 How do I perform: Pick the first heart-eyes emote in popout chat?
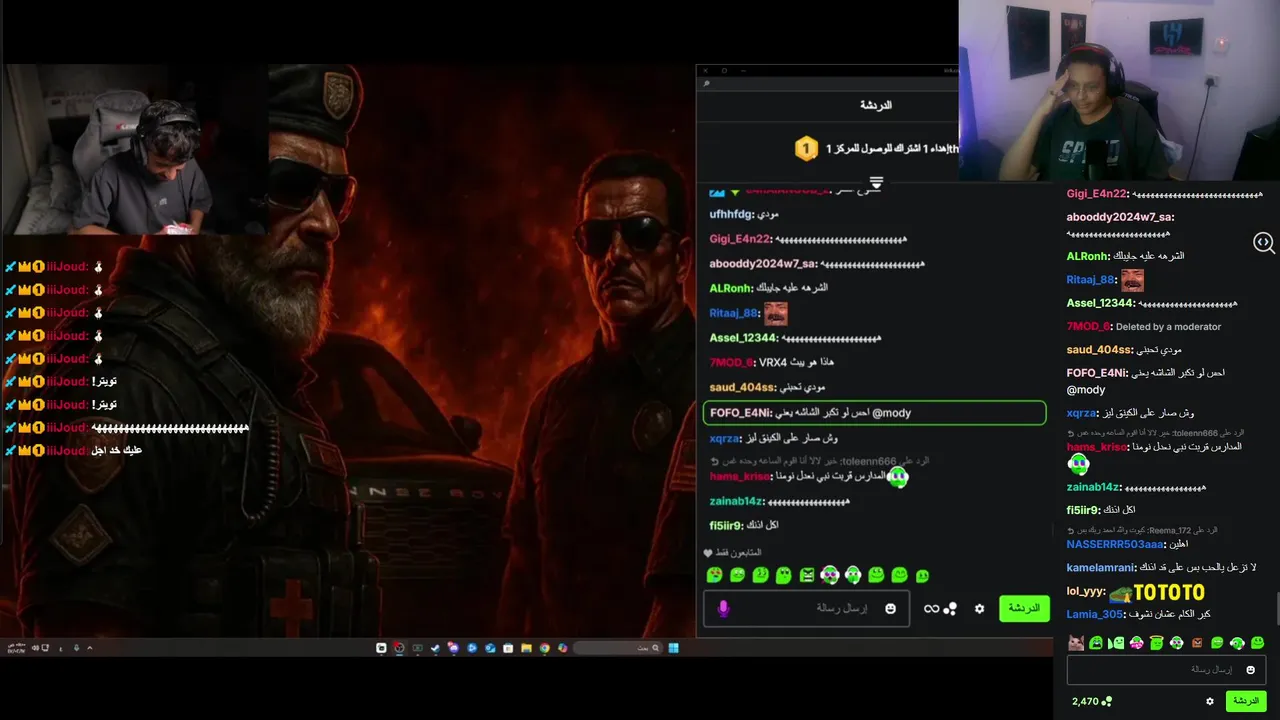point(714,575)
